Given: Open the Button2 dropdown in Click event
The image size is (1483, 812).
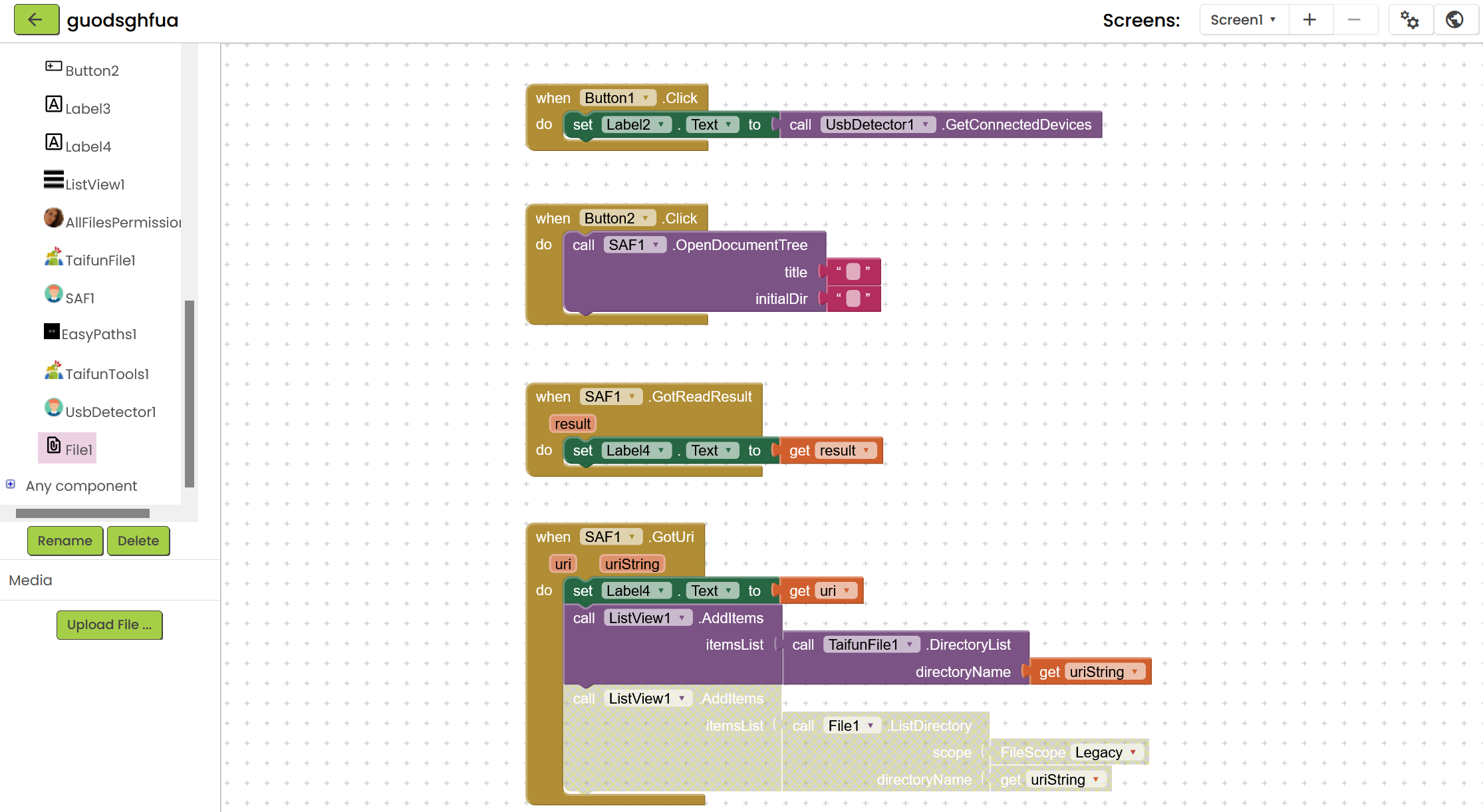Looking at the screenshot, I should [x=645, y=218].
